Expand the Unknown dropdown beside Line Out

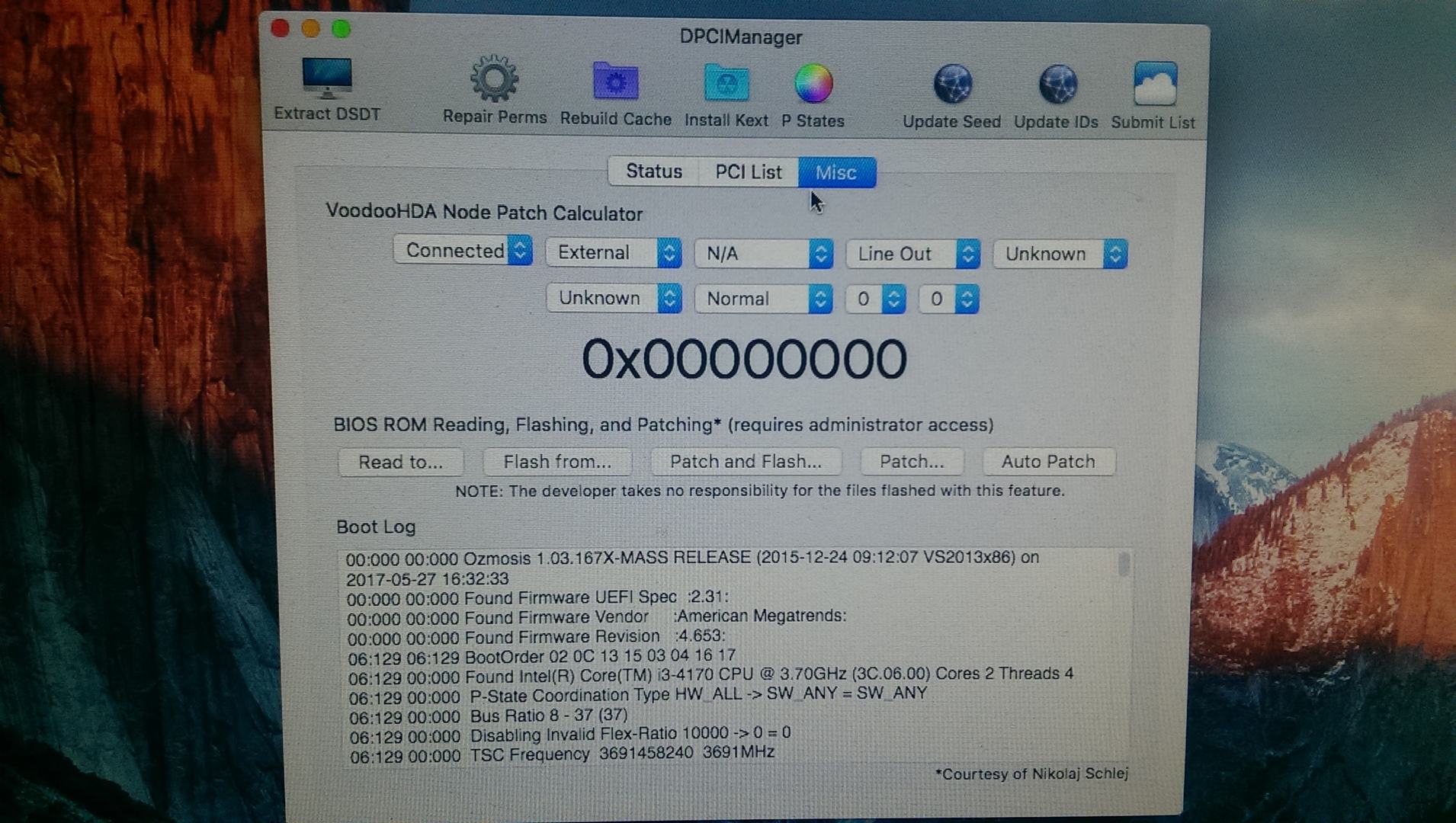(x=1060, y=254)
